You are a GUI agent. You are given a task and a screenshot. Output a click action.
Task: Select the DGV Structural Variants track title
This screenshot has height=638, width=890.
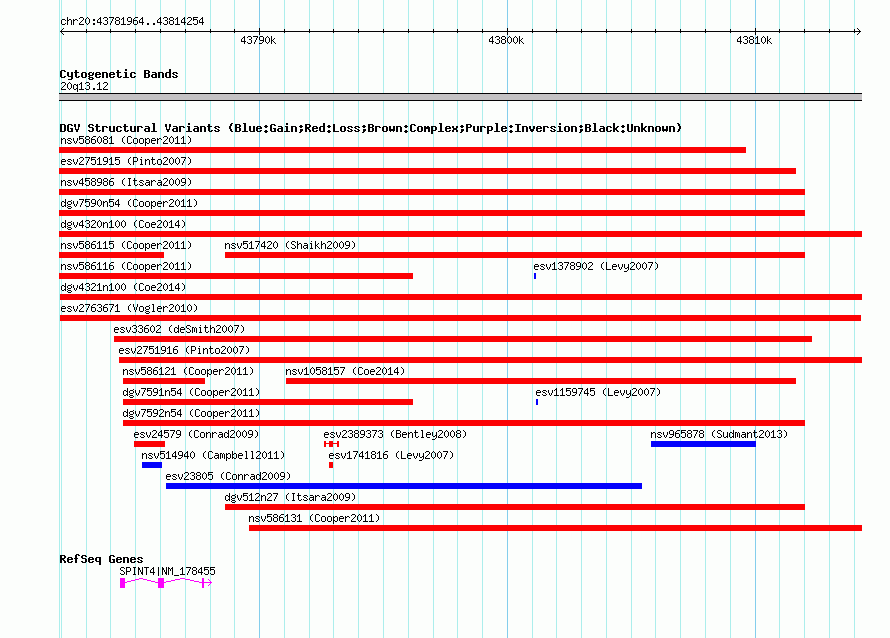(371, 128)
